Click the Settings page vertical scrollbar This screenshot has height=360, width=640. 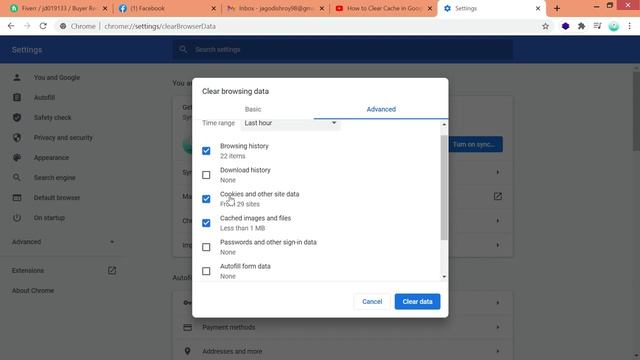636,111
